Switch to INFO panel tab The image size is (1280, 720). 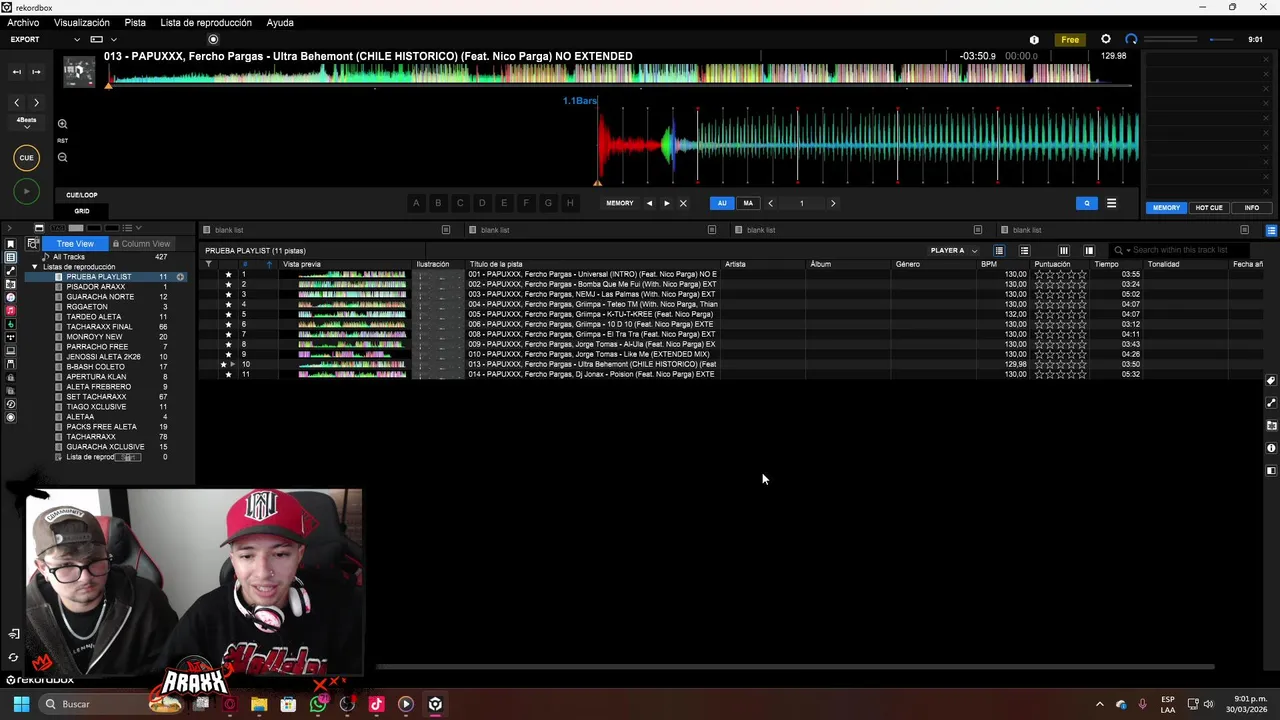point(1252,208)
